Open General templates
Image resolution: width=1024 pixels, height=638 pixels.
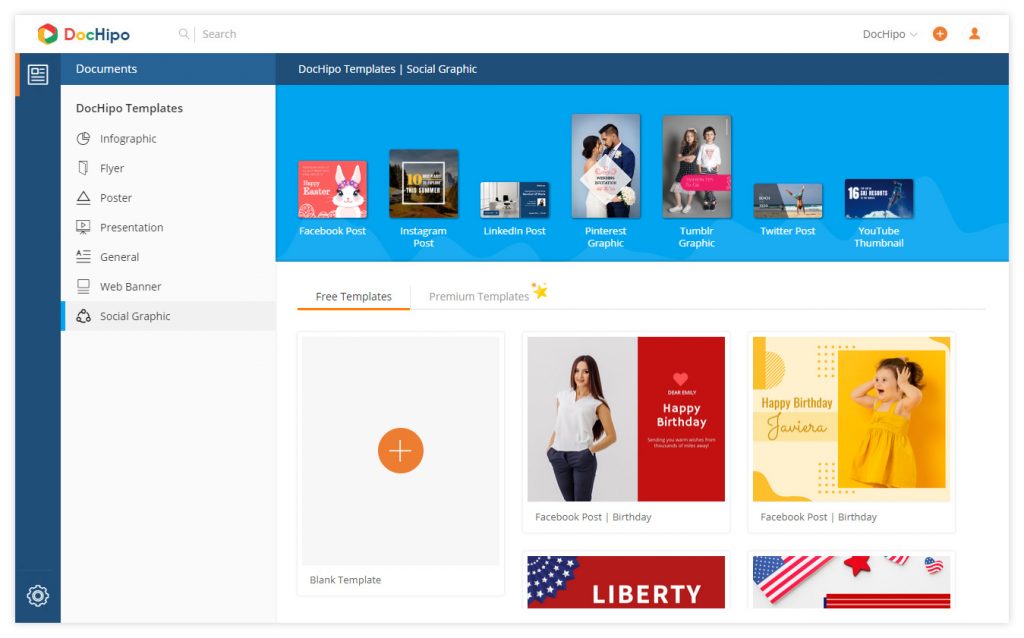120,257
